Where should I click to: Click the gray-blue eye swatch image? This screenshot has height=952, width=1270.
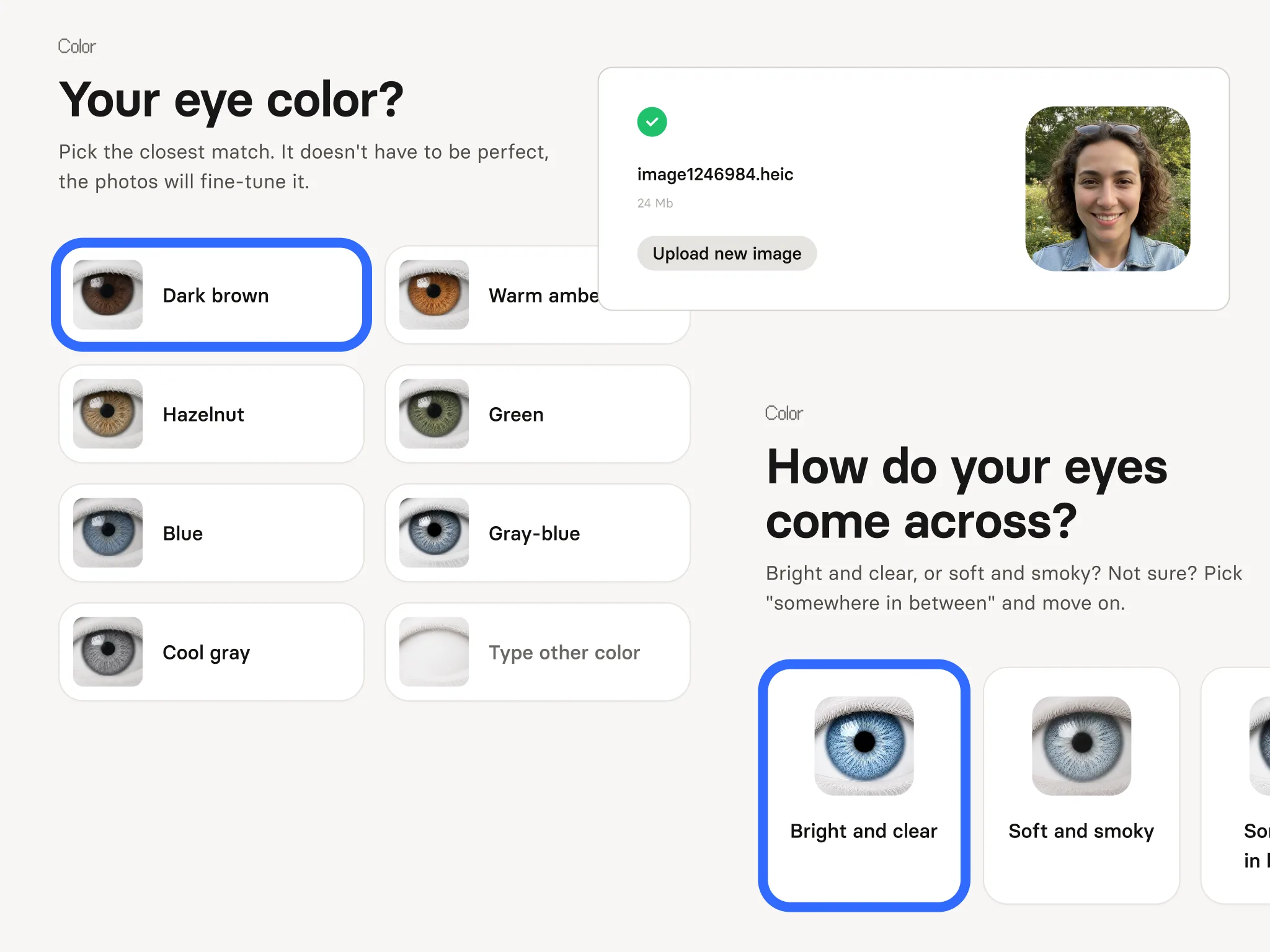tap(434, 533)
